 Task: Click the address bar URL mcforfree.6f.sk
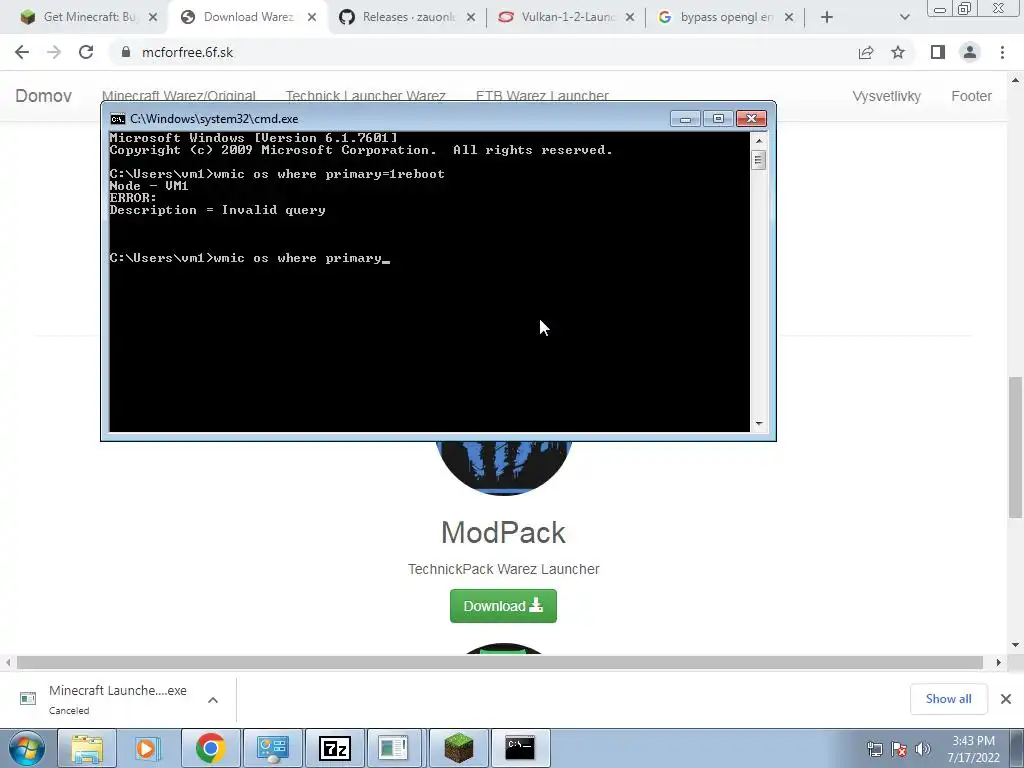click(187, 52)
